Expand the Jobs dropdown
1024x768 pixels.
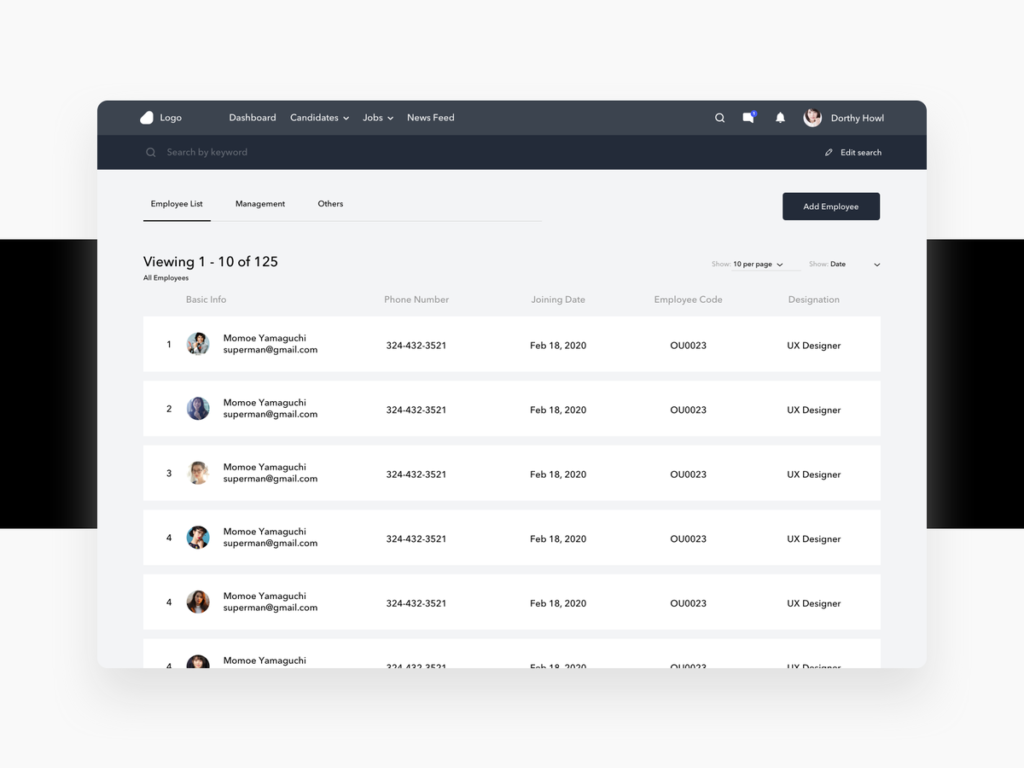pyautogui.click(x=377, y=117)
